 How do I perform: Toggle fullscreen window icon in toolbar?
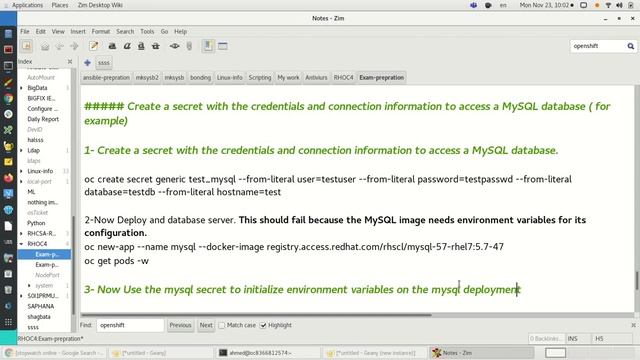[222, 46]
